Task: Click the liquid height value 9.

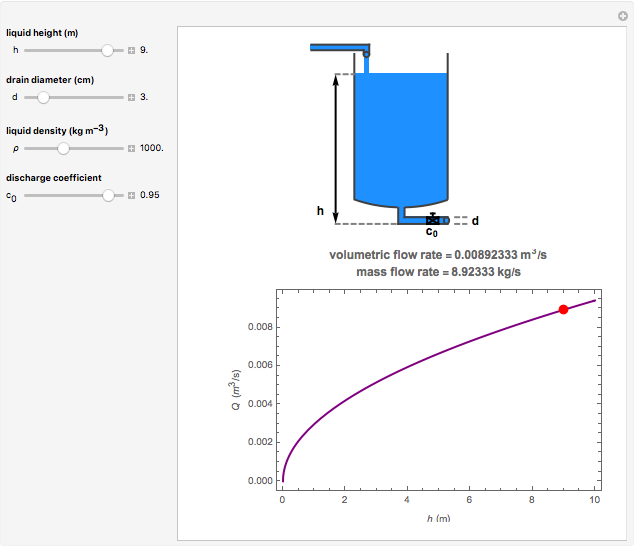Action: (144, 49)
